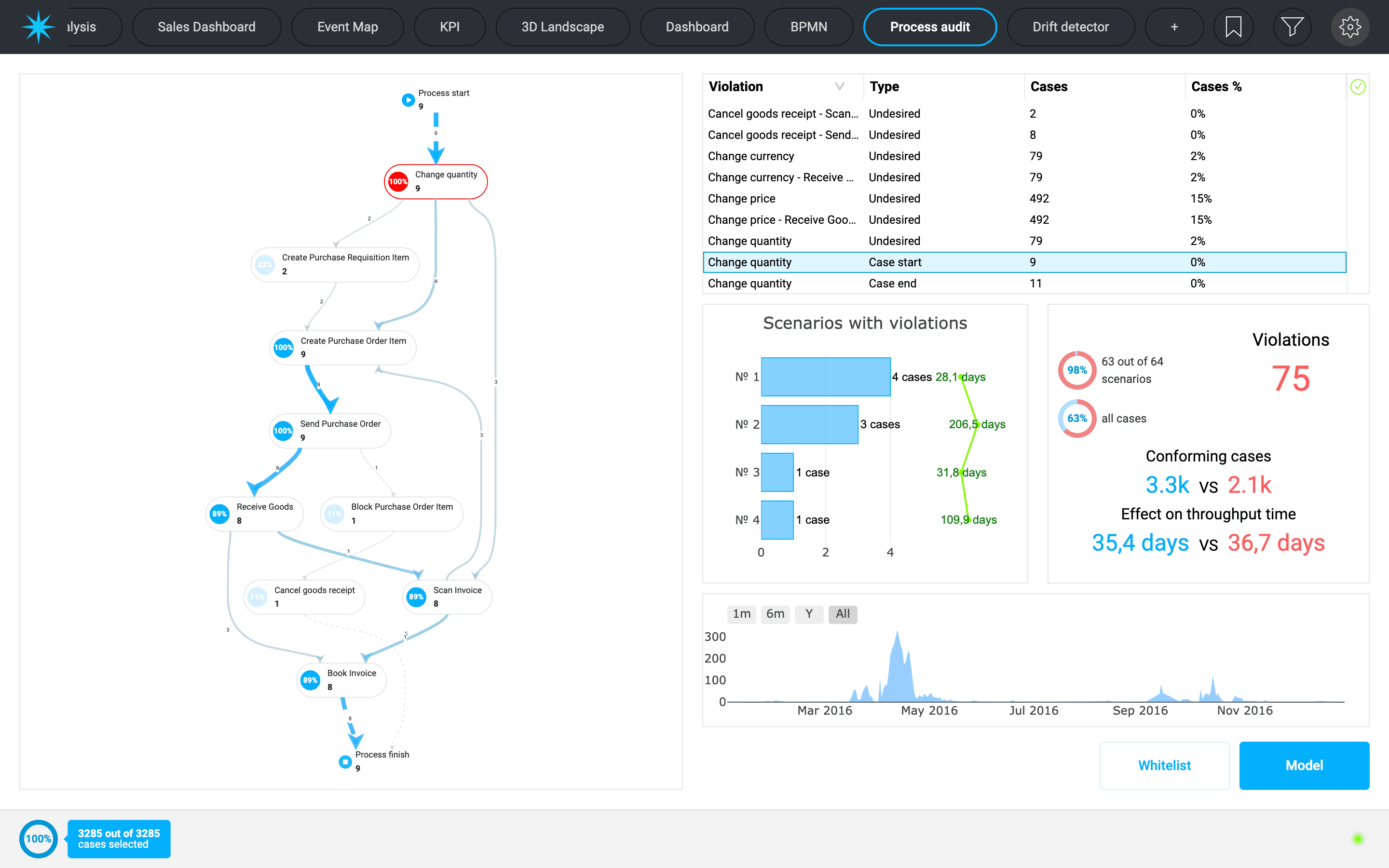This screenshot has height=868, width=1389.
Task: Click the Process start play icon
Action: coord(408,100)
